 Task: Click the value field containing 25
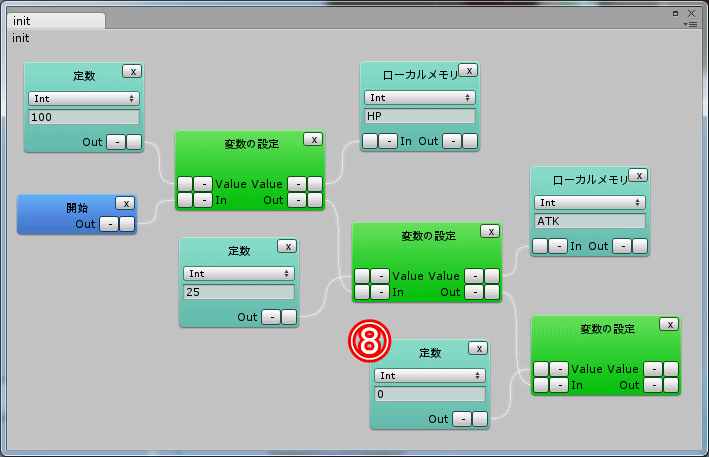tap(239, 292)
